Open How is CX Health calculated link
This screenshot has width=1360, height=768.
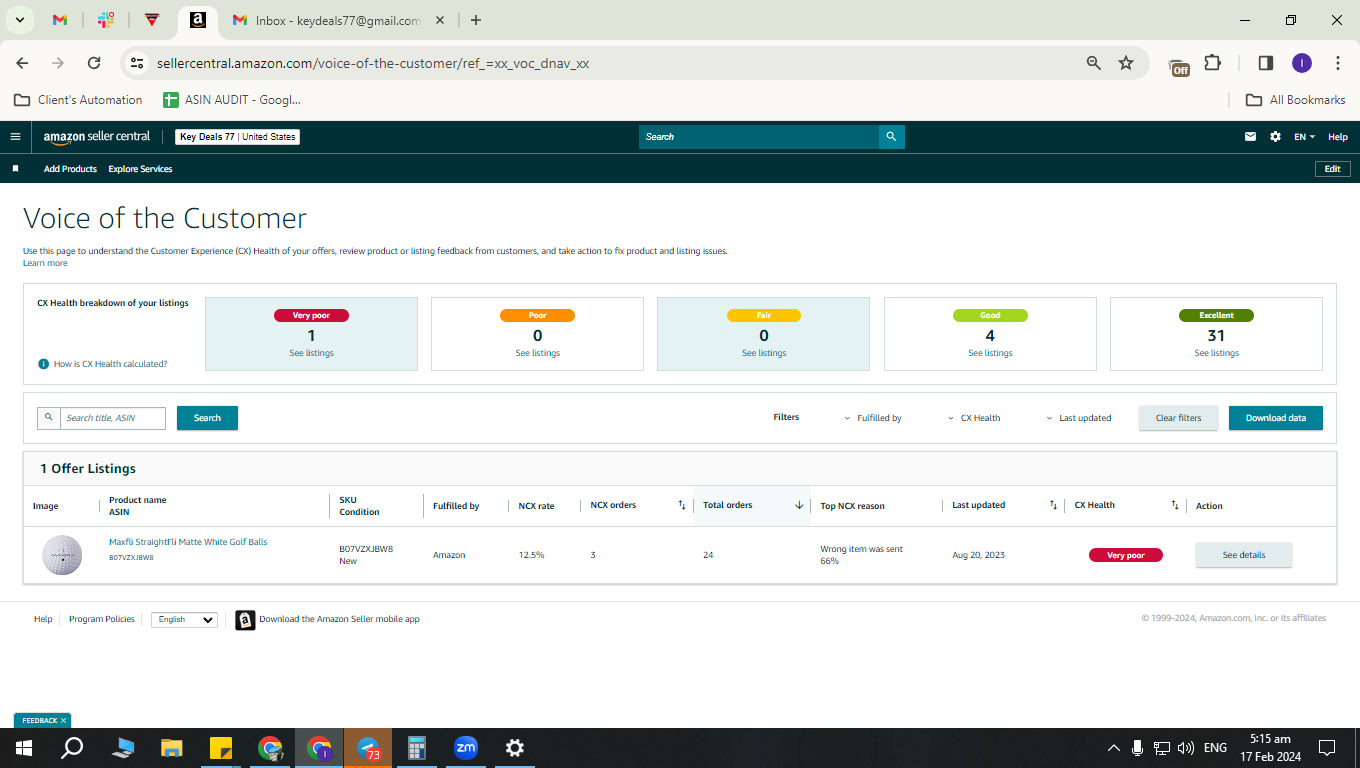coord(111,364)
